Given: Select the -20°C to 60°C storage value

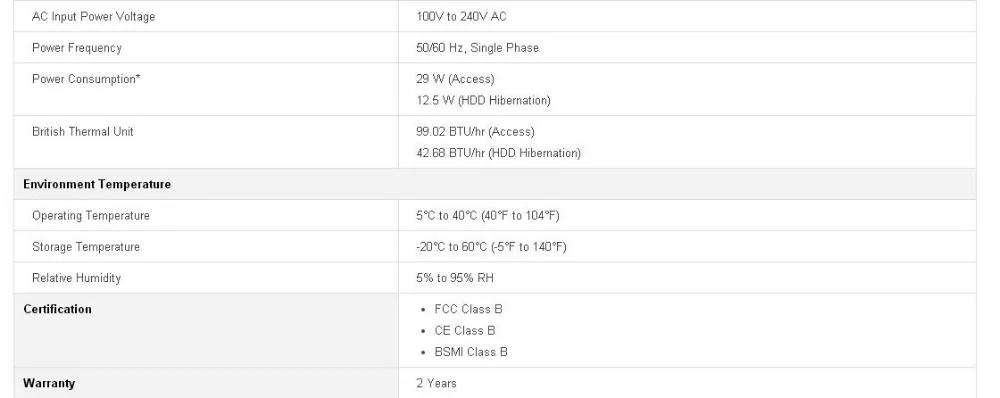Looking at the screenshot, I should (491, 247).
